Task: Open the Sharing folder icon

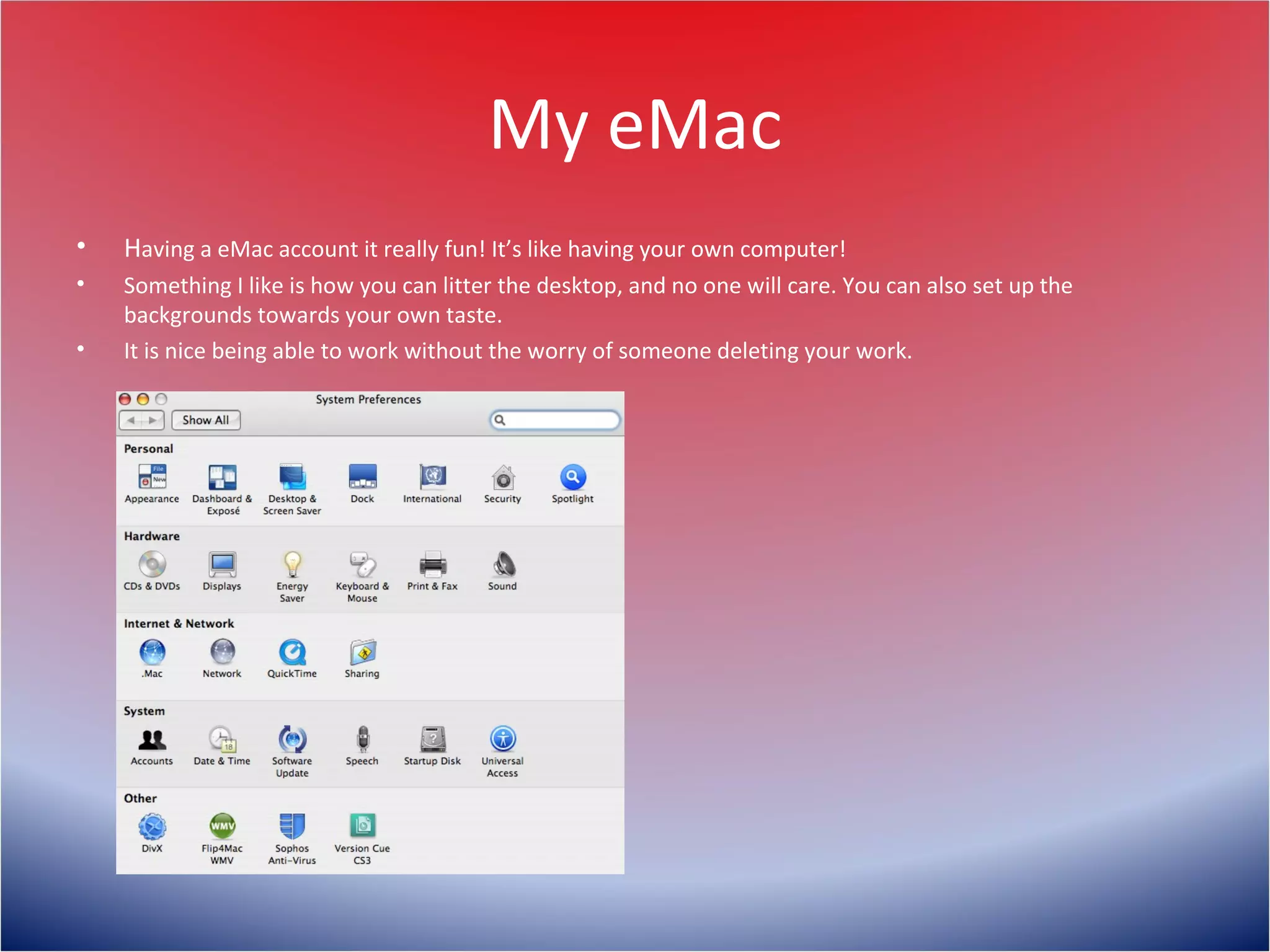Action: [362, 652]
